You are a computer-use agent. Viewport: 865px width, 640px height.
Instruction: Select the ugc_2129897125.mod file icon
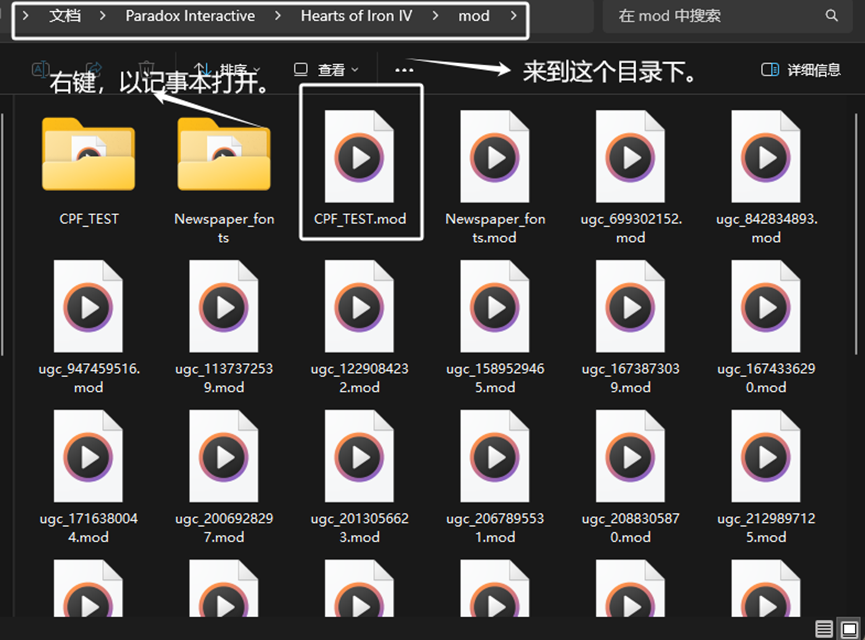[766, 456]
